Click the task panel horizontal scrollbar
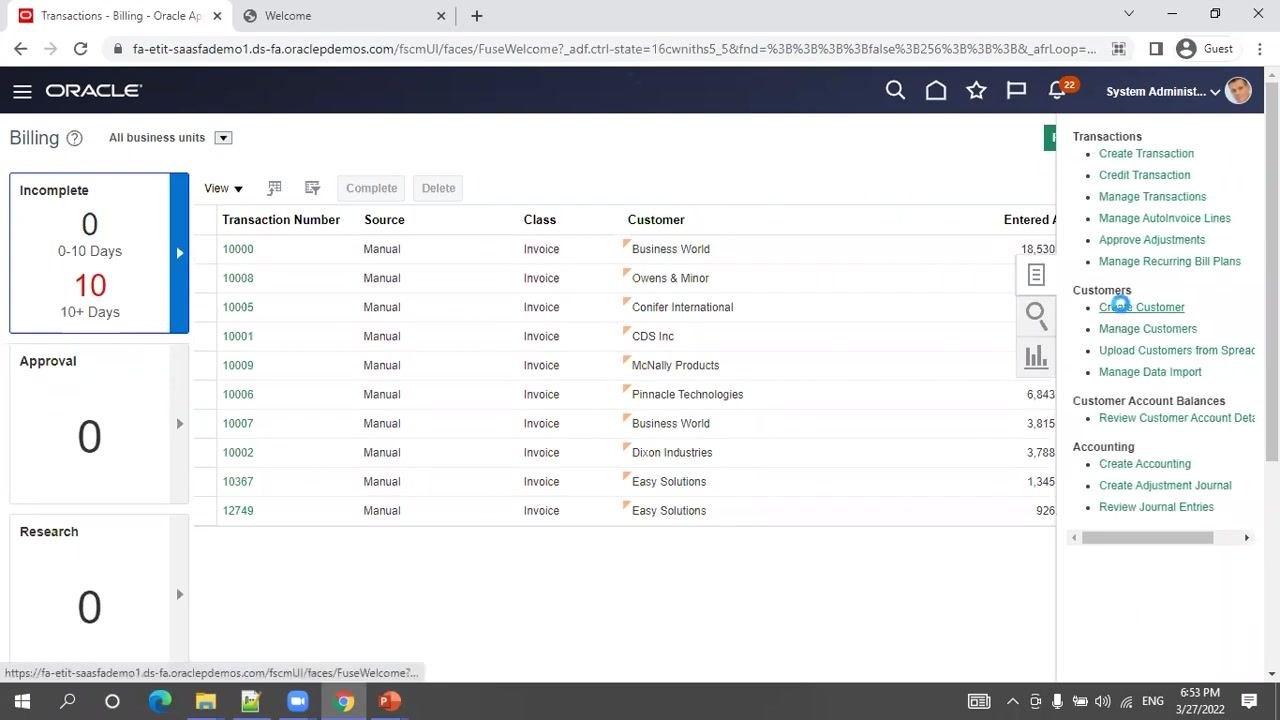Image resolution: width=1280 pixels, height=720 pixels. (x=1147, y=538)
